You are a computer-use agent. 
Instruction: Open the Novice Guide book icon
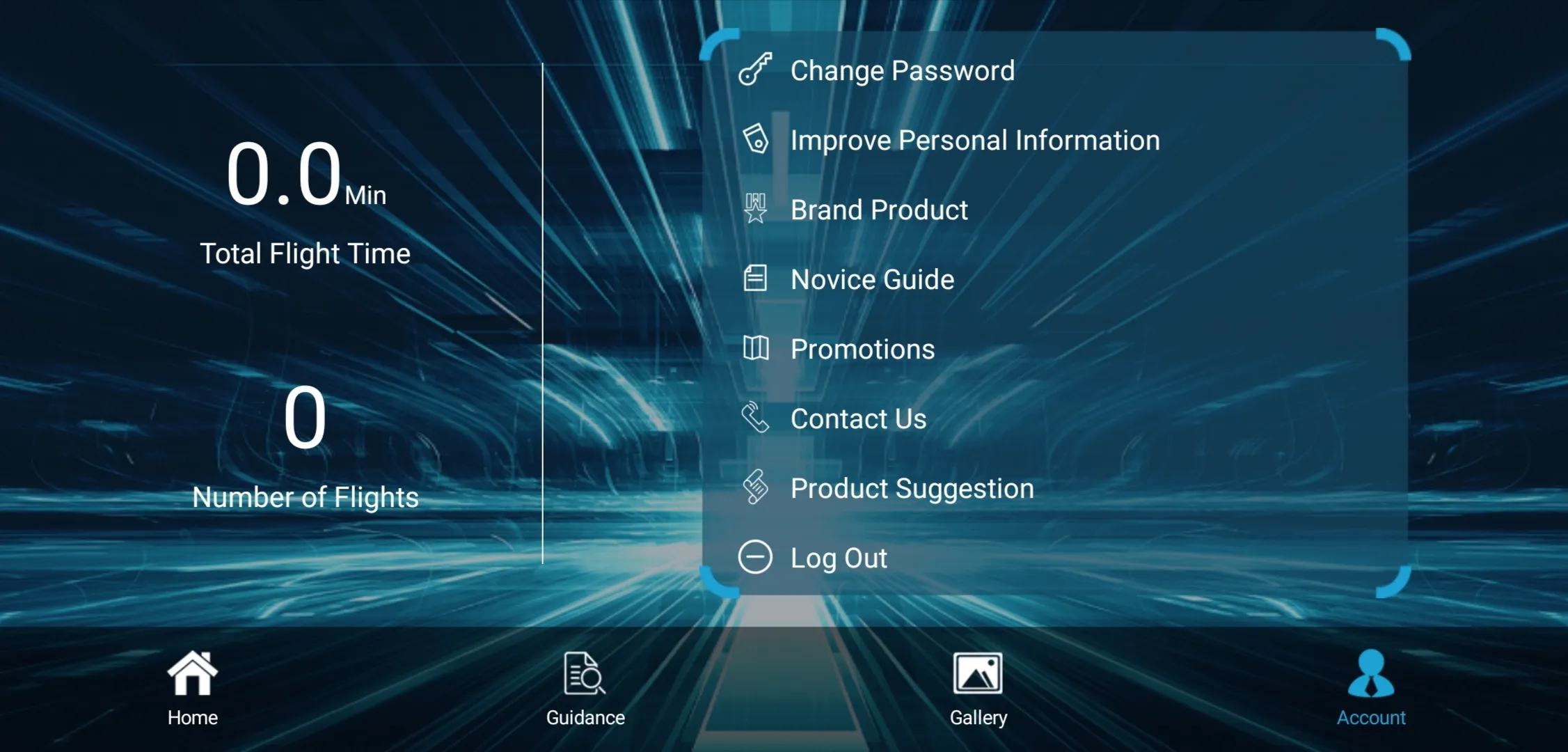757,278
